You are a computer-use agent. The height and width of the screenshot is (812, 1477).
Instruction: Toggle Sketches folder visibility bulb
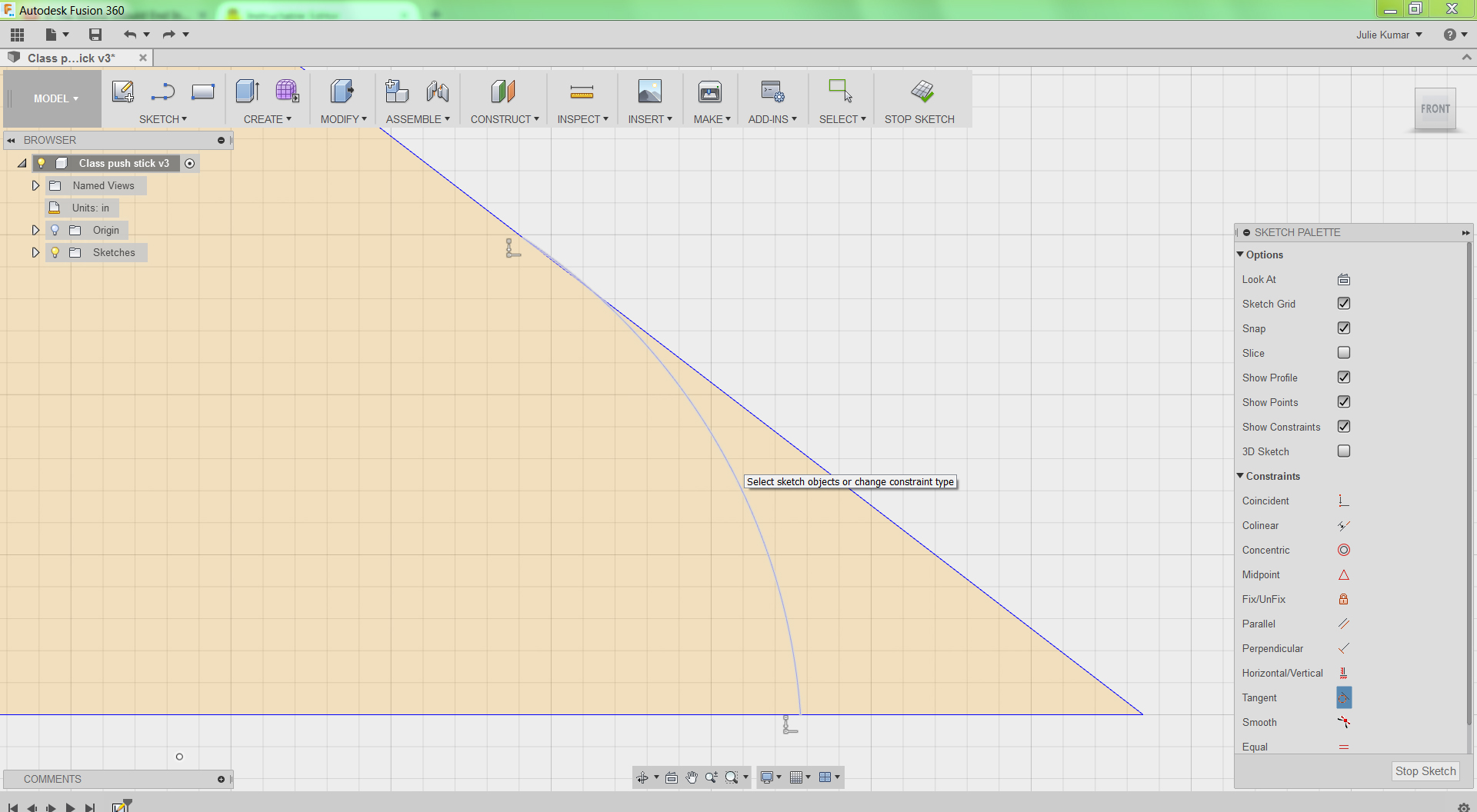[55, 252]
